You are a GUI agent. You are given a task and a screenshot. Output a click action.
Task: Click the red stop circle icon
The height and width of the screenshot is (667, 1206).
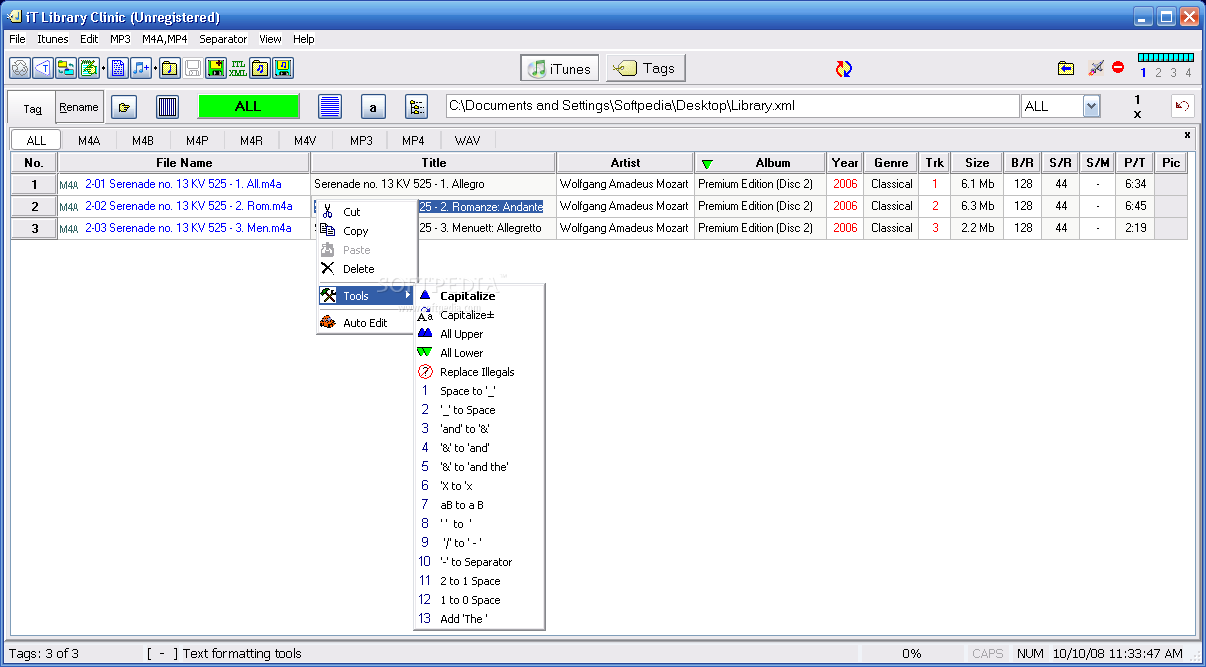[1118, 68]
